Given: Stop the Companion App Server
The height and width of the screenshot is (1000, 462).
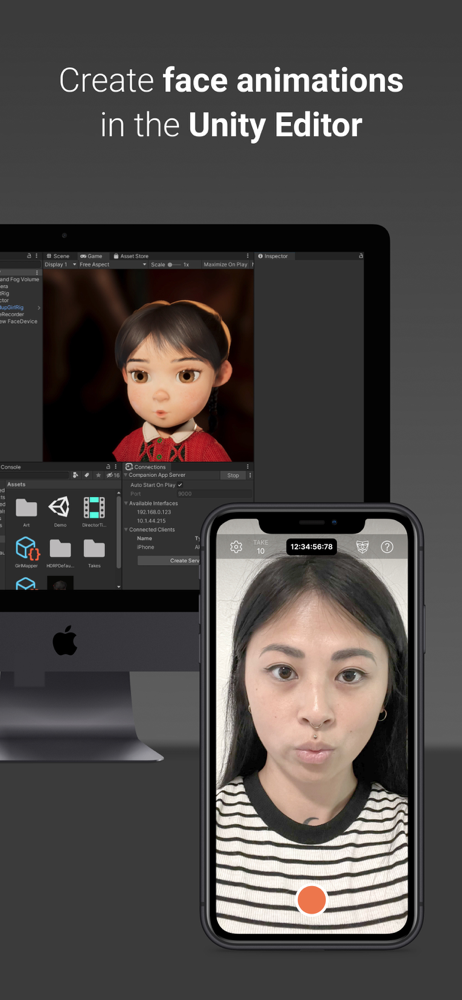Looking at the screenshot, I should (x=233, y=475).
